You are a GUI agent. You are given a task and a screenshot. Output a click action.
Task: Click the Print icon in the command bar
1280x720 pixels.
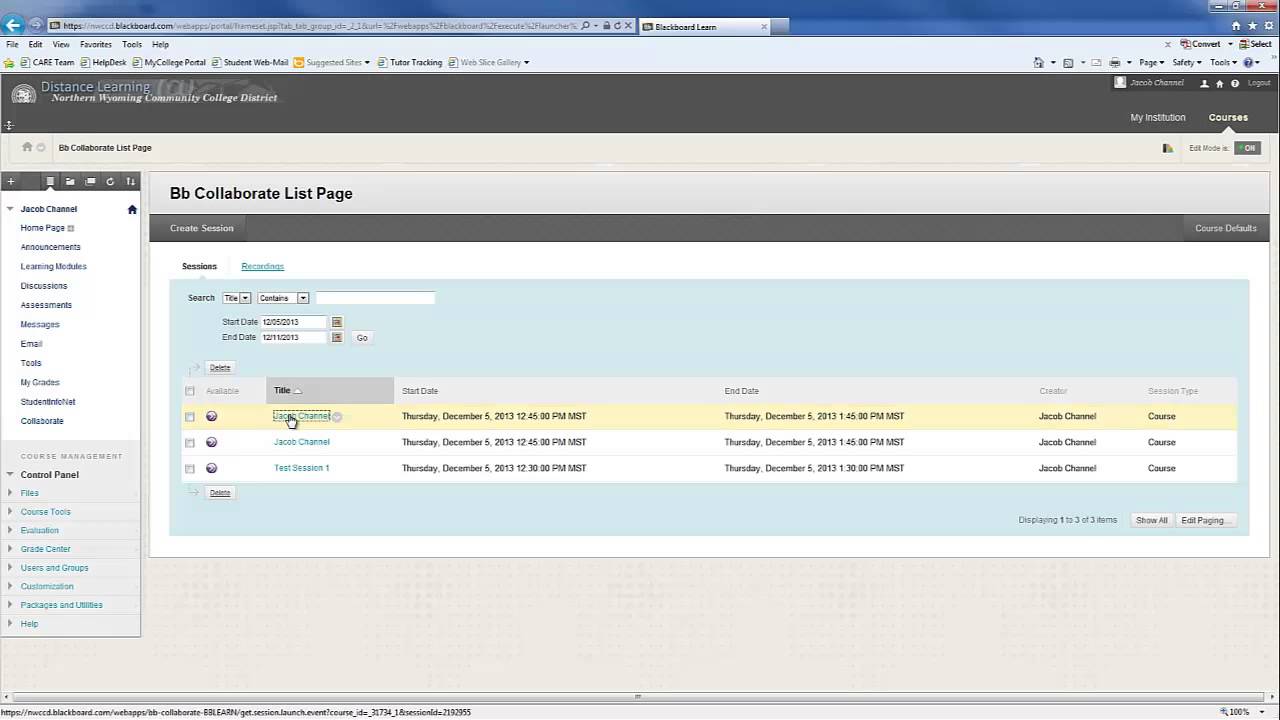1114,62
